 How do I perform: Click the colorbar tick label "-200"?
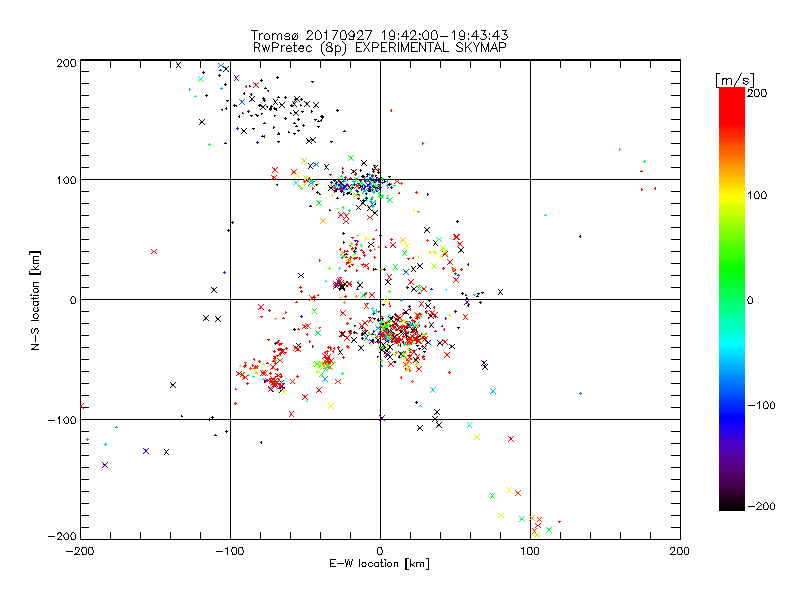(x=761, y=506)
